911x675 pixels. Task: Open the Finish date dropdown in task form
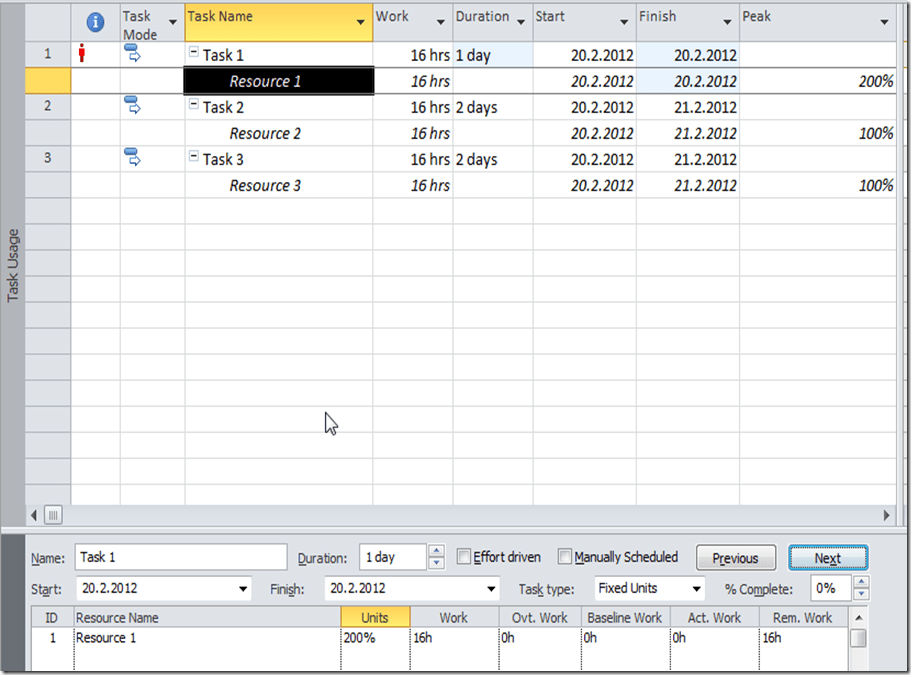point(491,589)
